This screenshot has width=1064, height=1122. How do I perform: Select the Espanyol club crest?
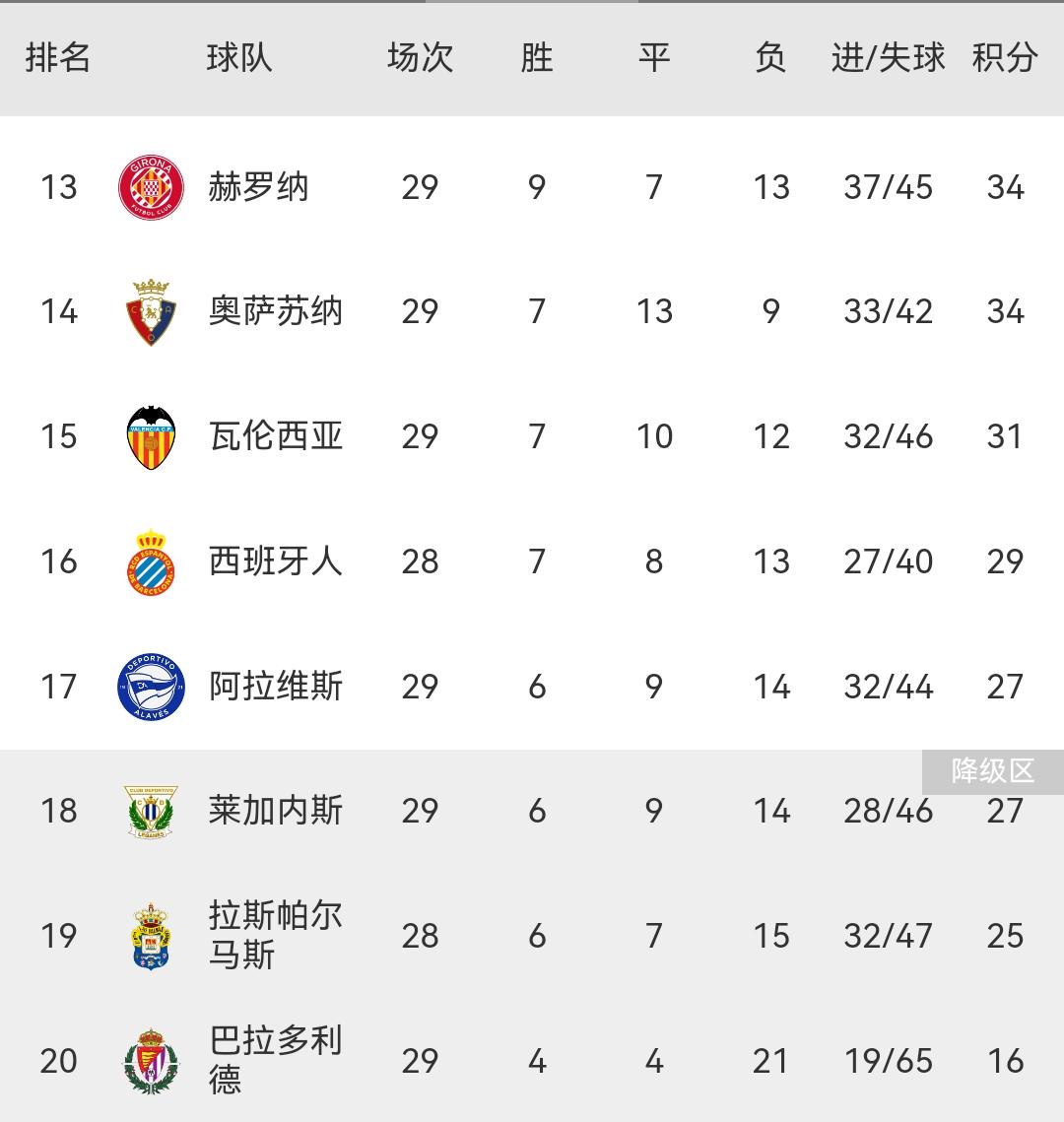[151, 561]
